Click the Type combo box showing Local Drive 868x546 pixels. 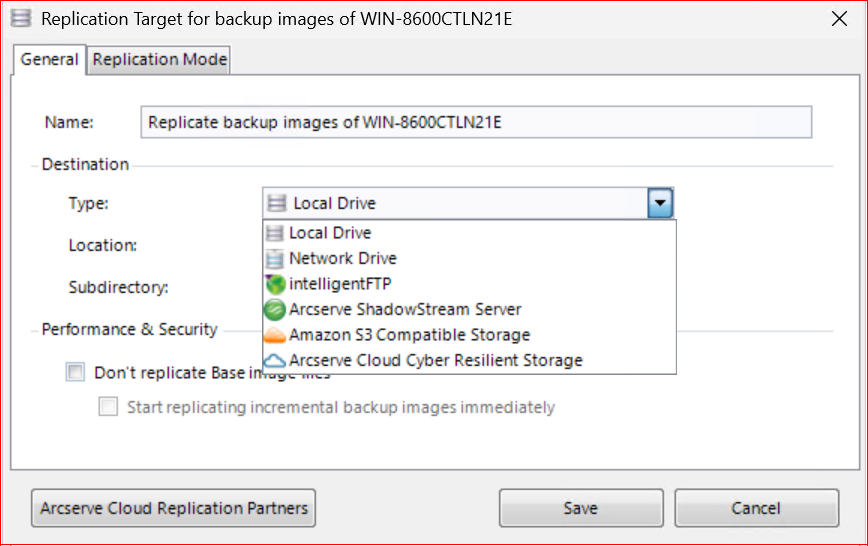tap(468, 203)
